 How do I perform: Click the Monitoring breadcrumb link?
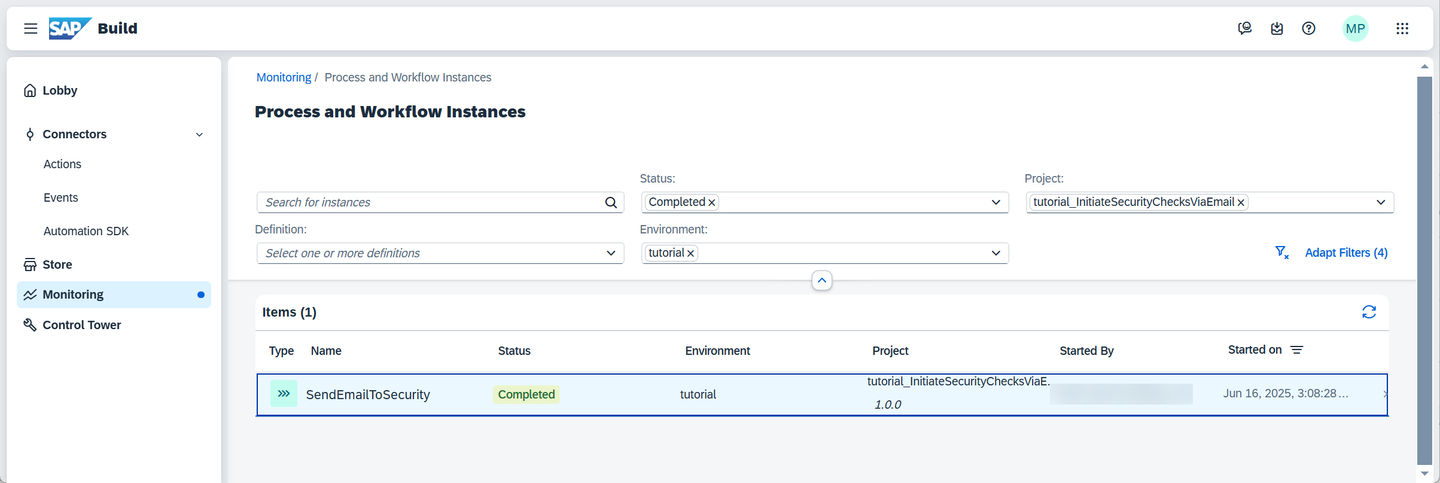[x=283, y=77]
